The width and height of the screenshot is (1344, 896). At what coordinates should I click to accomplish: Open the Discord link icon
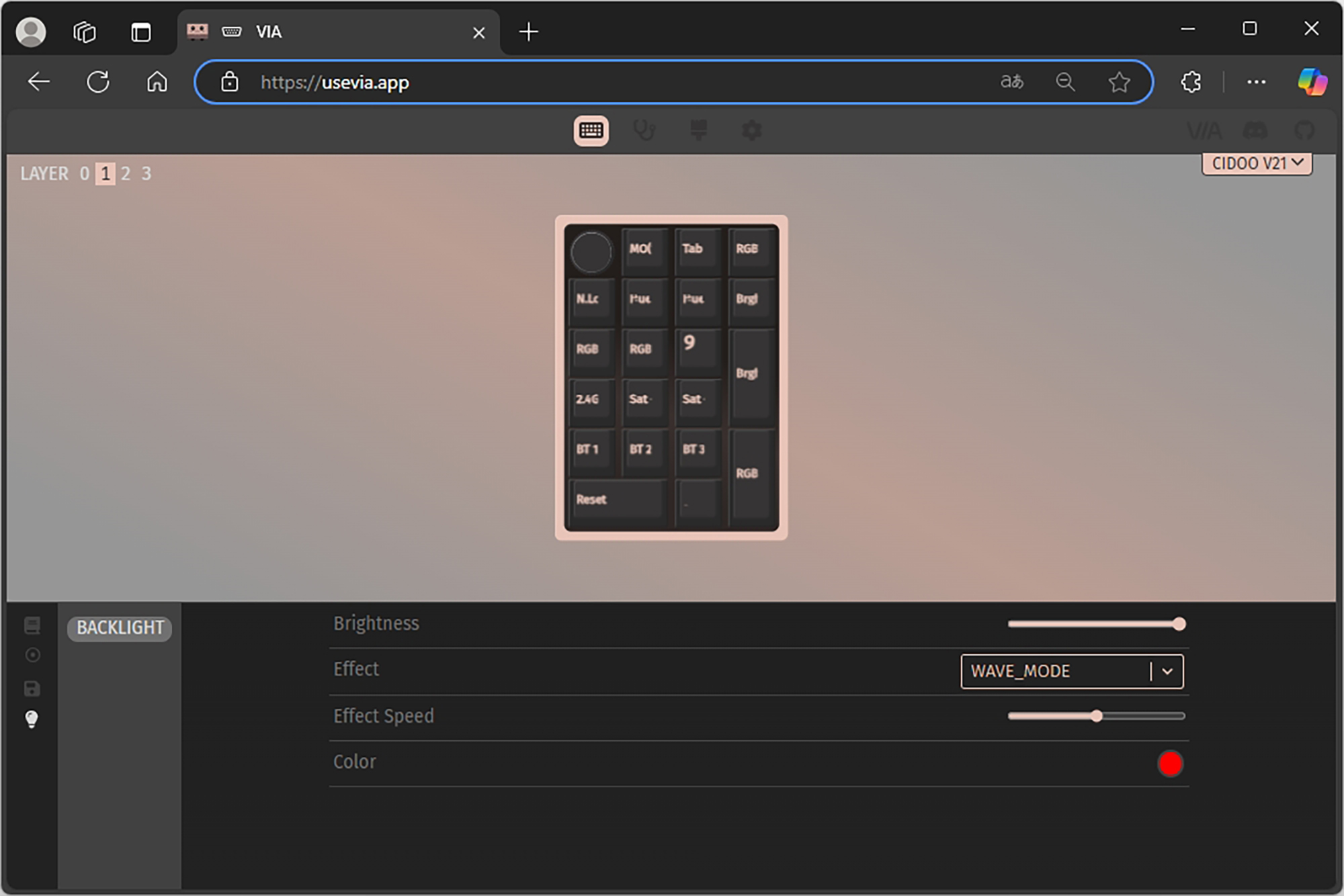1255,130
